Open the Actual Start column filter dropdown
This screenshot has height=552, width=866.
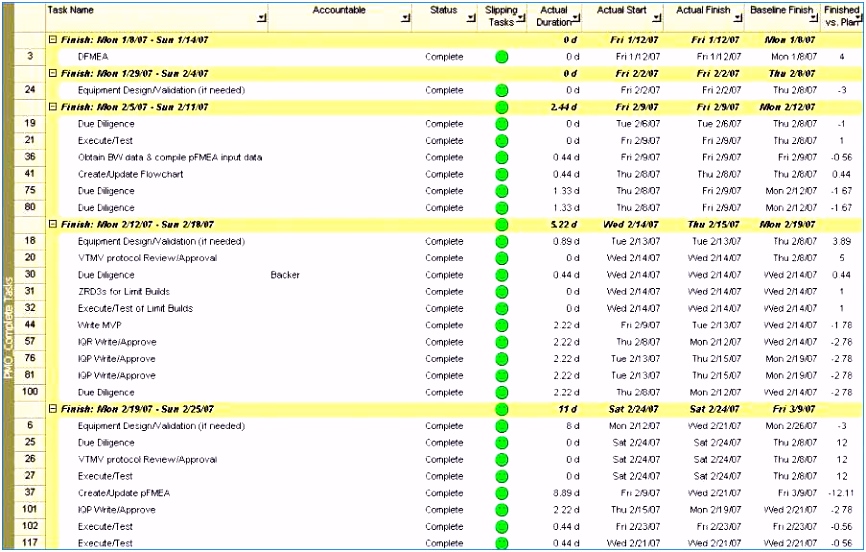point(656,18)
